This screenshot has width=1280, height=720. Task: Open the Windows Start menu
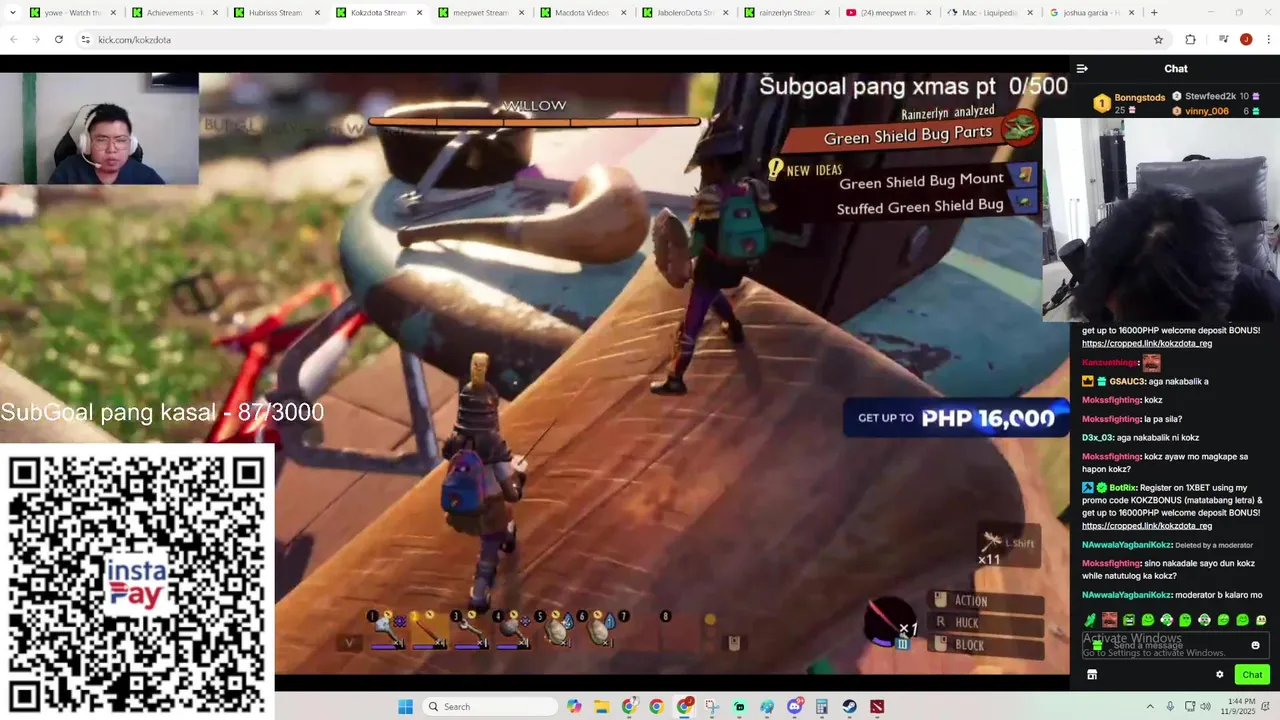pos(405,707)
